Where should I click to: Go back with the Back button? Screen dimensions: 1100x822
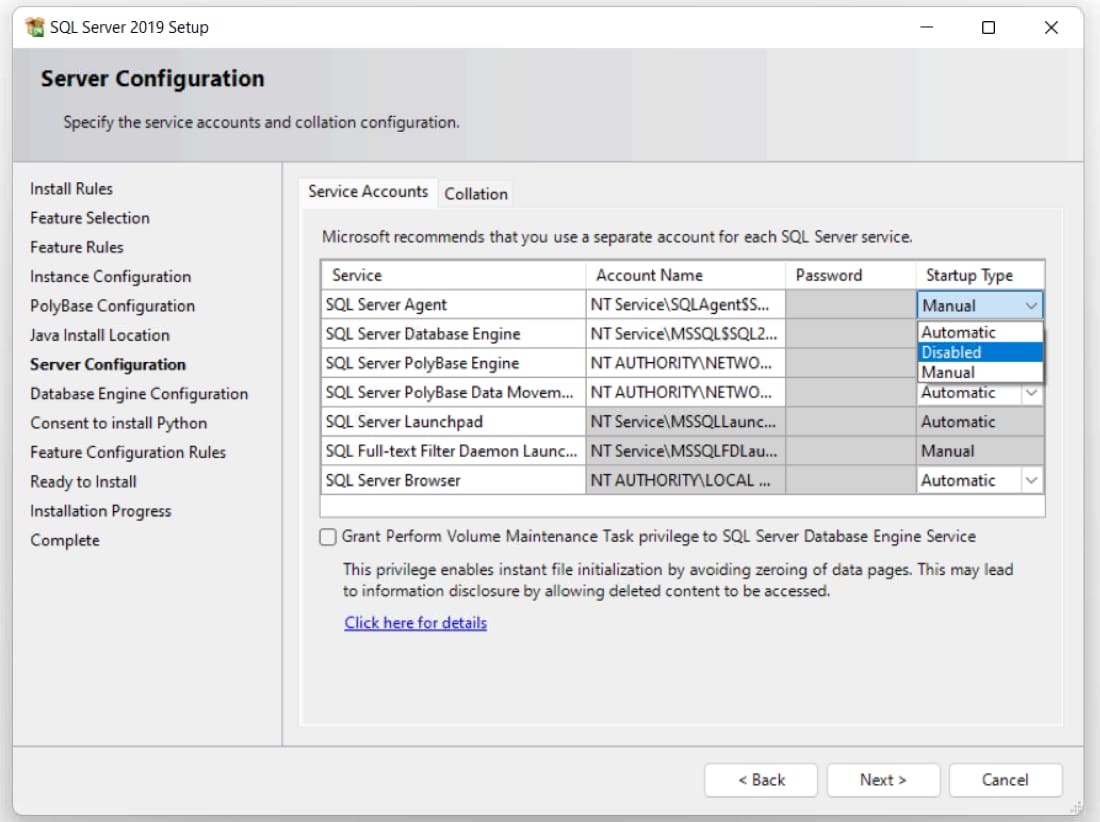pyautogui.click(x=761, y=780)
